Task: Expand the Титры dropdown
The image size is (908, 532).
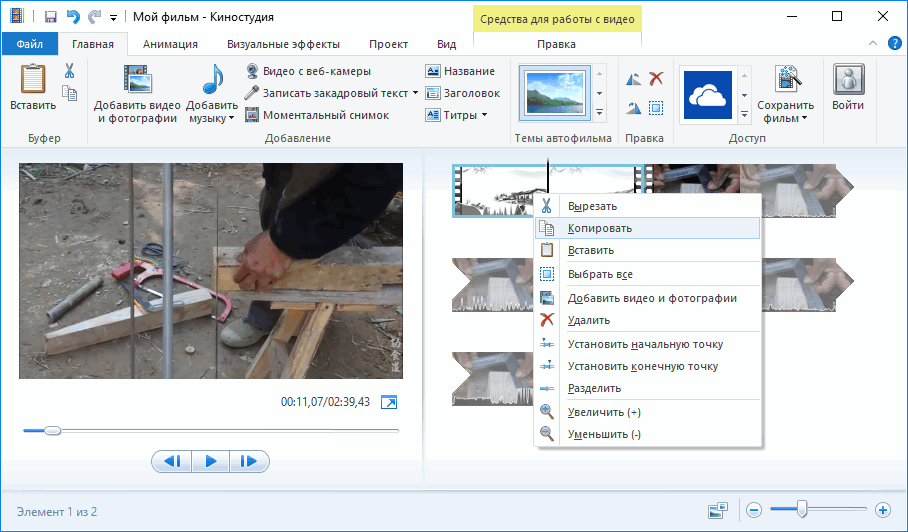Action: click(484, 115)
